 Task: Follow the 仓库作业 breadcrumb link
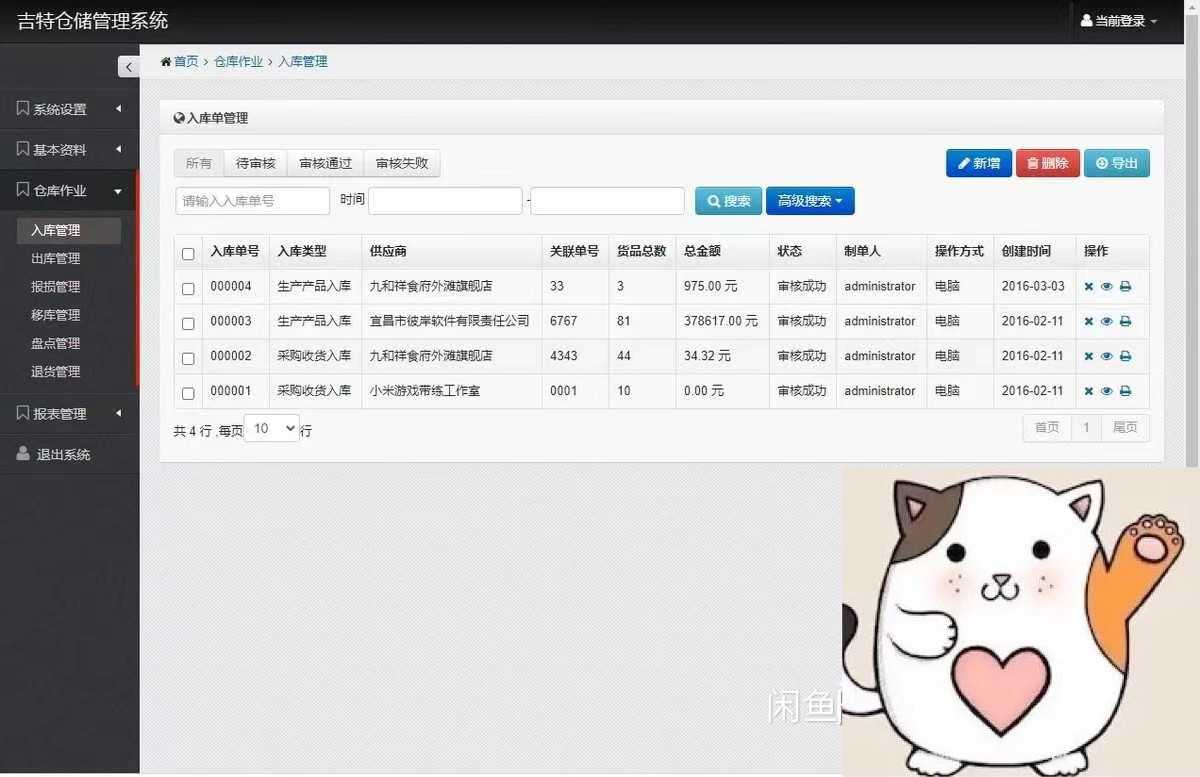(238, 62)
